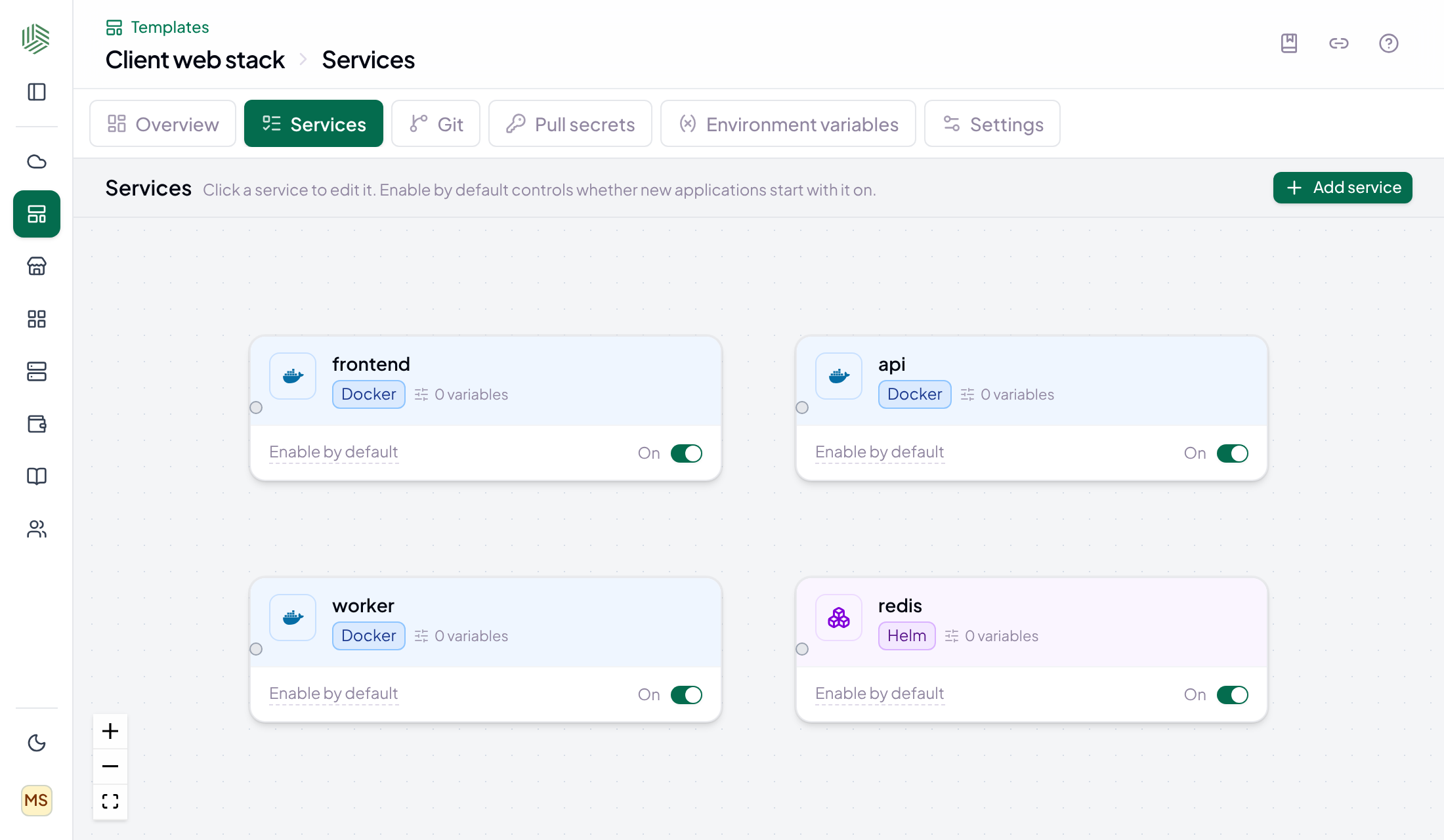This screenshot has height=840, width=1444.
Task: Click the frontend Docker whale icon
Action: point(293,376)
